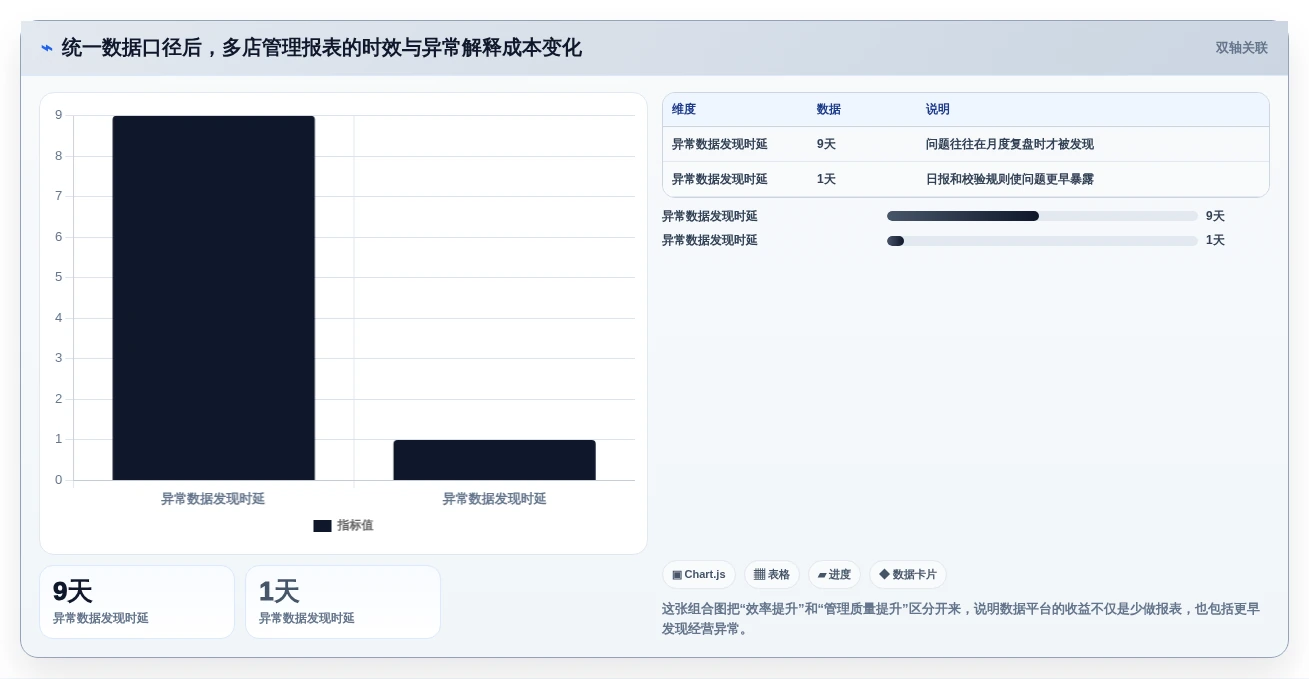The width and height of the screenshot is (1309, 679).
Task: Click the 说明 column header
Action: tap(938, 110)
